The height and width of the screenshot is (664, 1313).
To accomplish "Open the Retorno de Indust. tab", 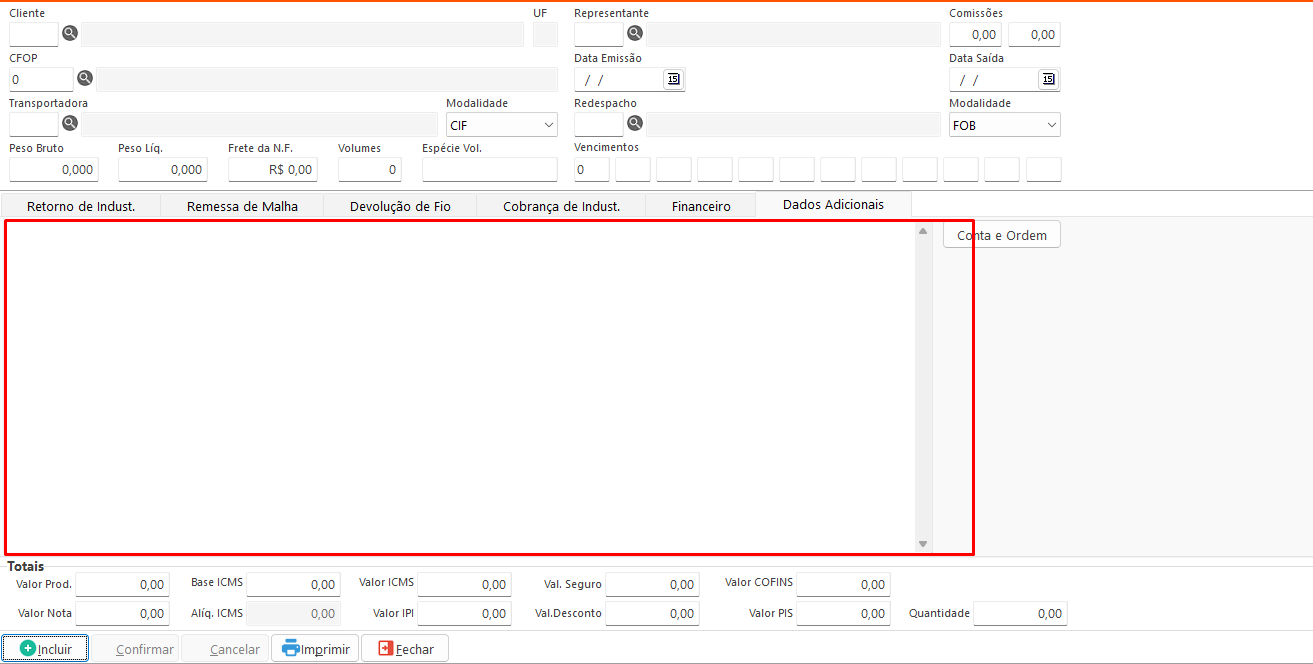I will 81,206.
